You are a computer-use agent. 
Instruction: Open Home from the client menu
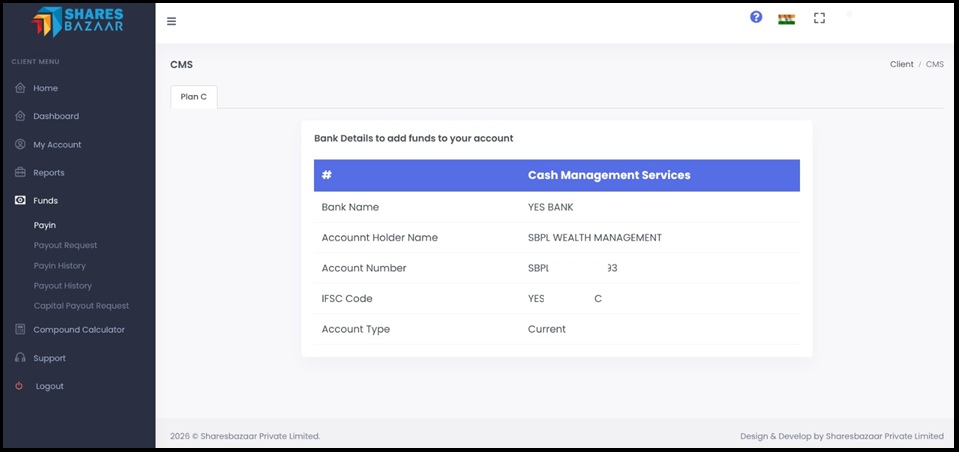pos(45,88)
